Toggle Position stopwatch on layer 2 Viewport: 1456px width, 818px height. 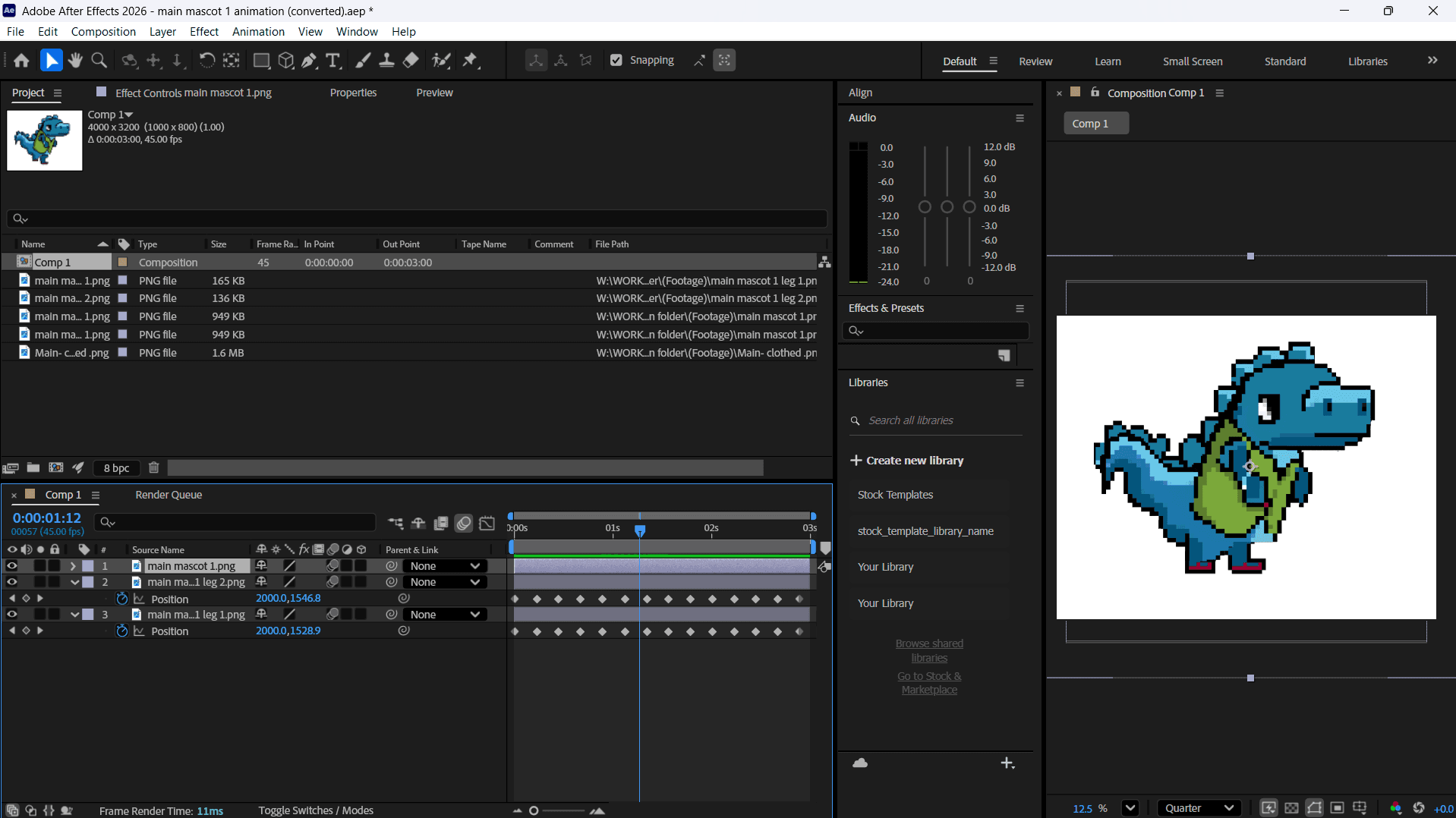coord(121,599)
